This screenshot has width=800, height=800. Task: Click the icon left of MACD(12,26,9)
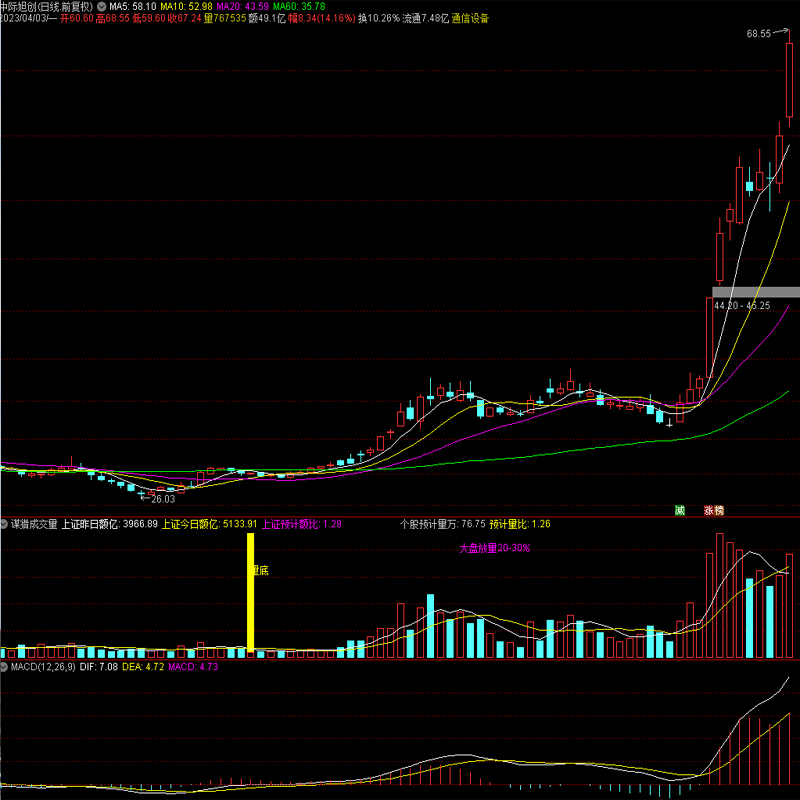5,666
